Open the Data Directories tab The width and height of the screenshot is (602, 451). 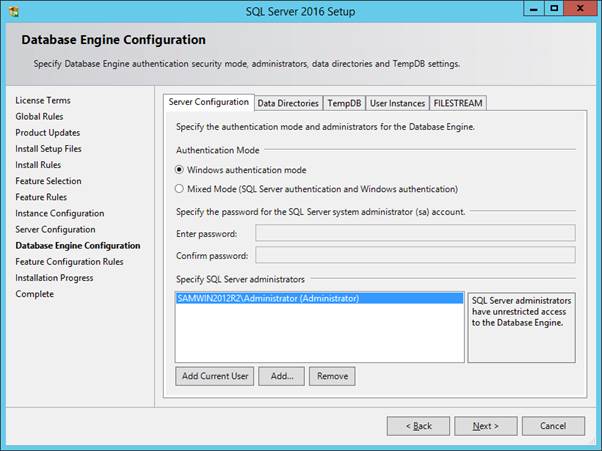(x=288, y=103)
